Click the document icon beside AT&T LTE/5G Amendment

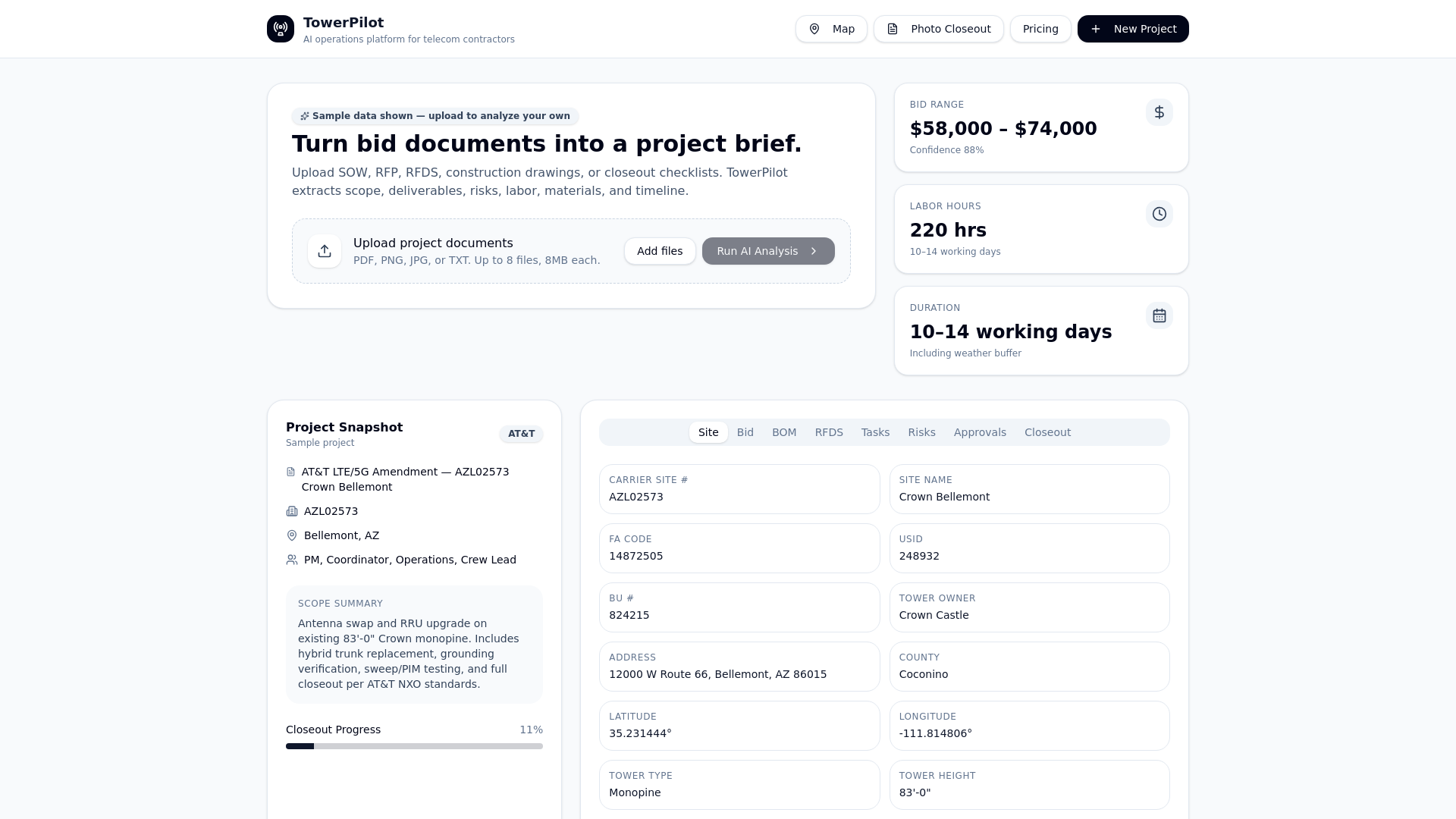[x=290, y=472]
